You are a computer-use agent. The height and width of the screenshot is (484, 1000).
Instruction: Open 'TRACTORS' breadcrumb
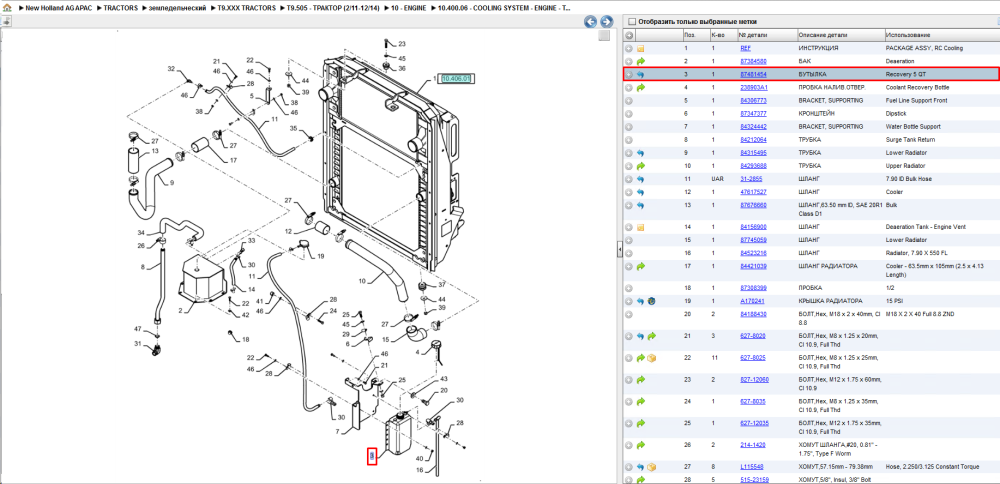click(119, 8)
